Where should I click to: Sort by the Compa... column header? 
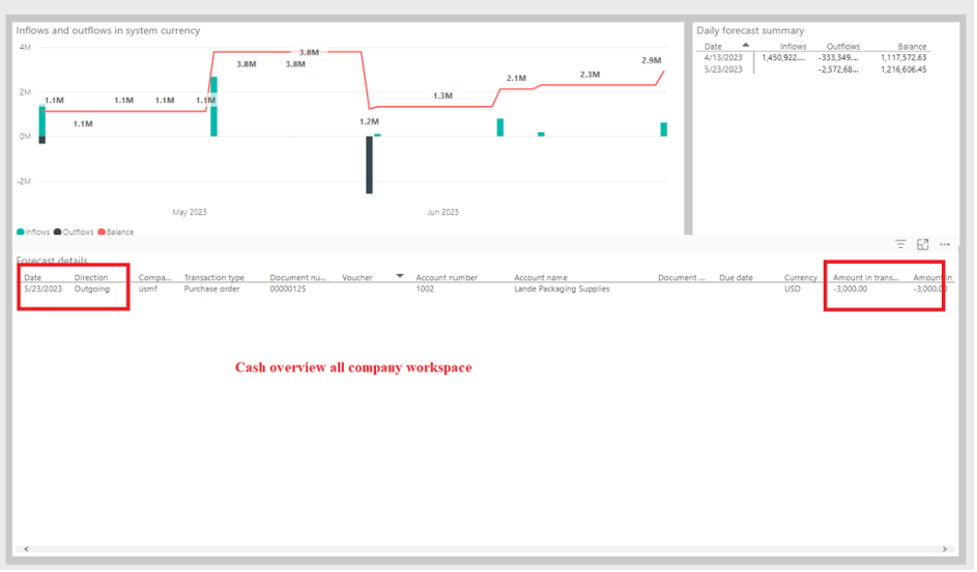(155, 277)
